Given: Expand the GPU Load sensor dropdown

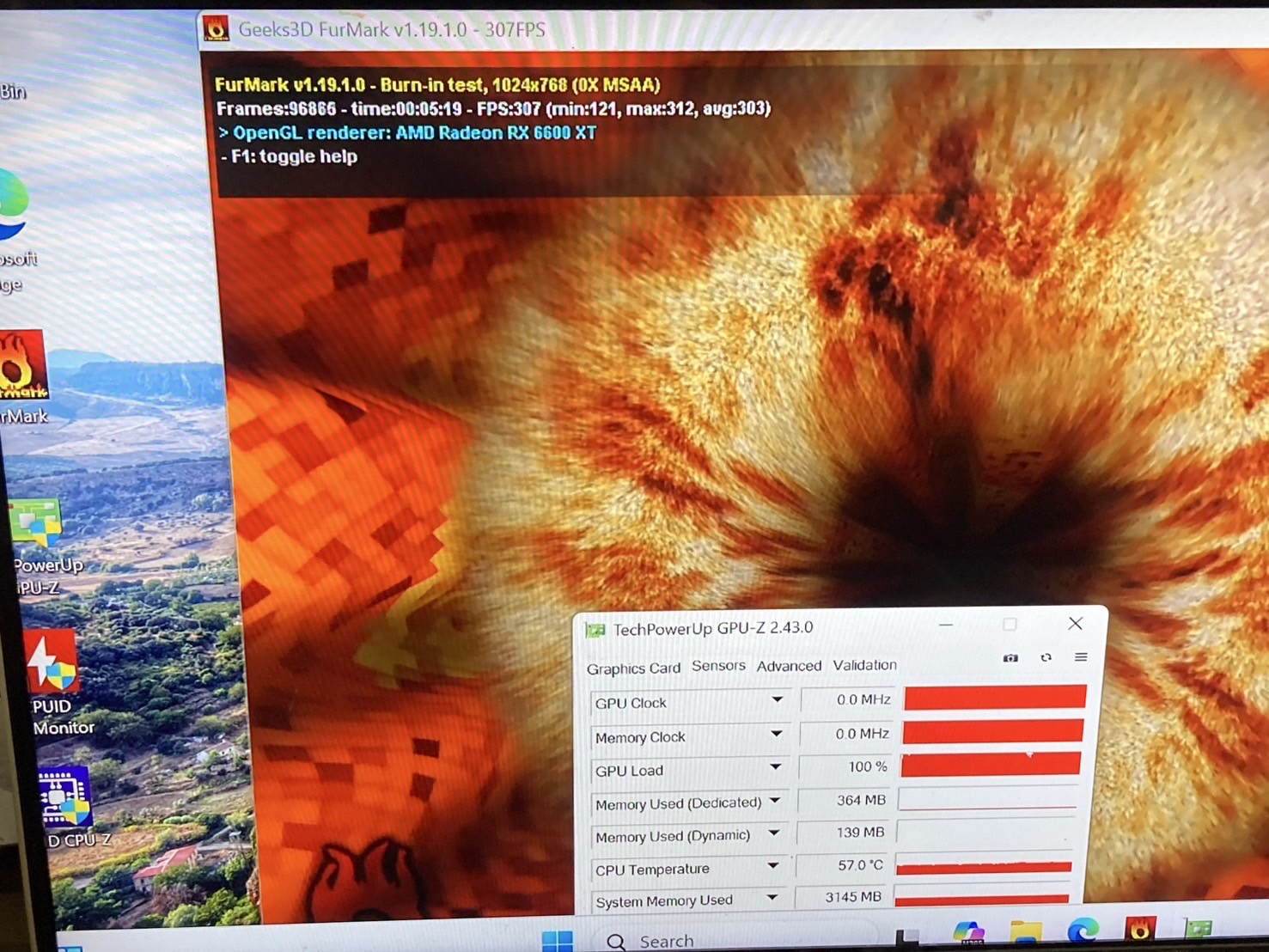Looking at the screenshot, I should point(775,767).
